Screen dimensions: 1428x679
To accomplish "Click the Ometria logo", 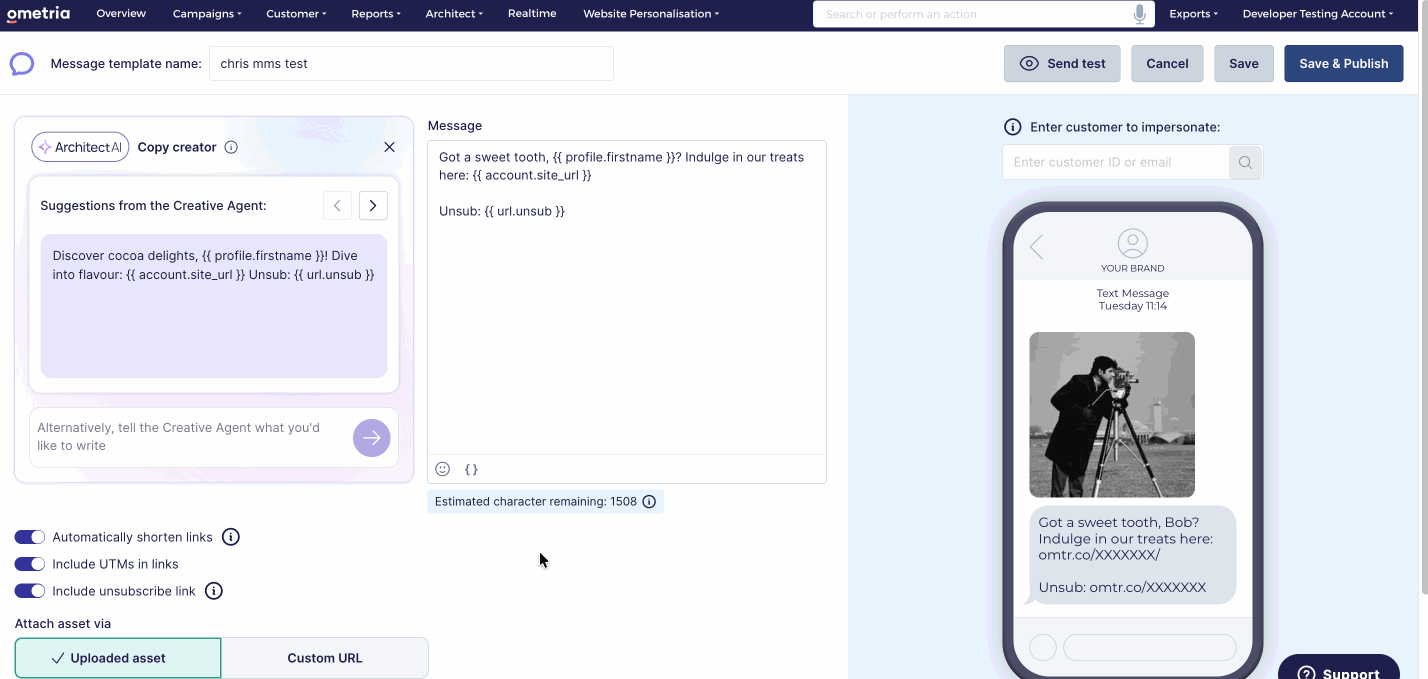I will 38,14.
